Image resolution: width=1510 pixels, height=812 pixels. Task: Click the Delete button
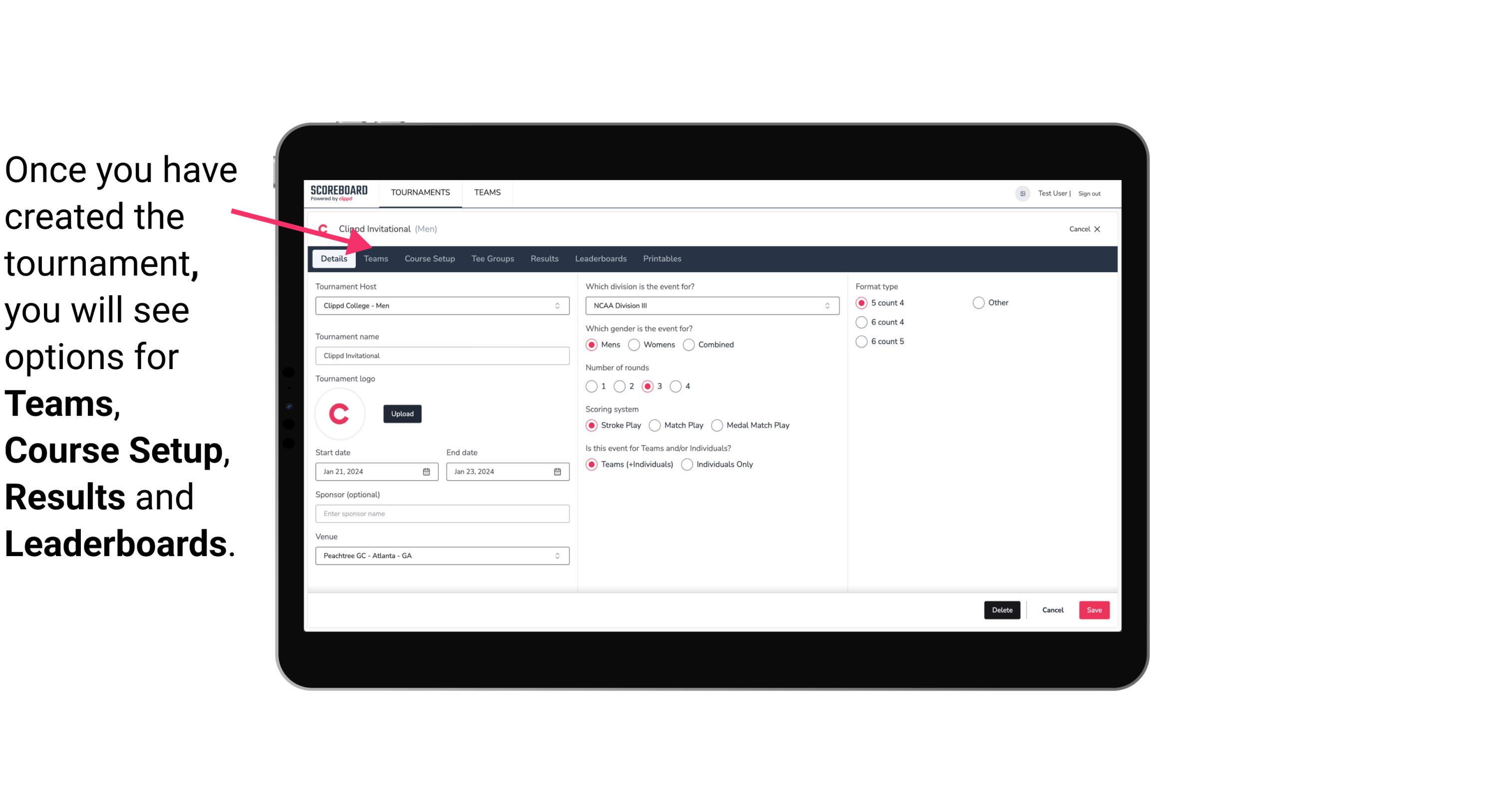[1002, 609]
